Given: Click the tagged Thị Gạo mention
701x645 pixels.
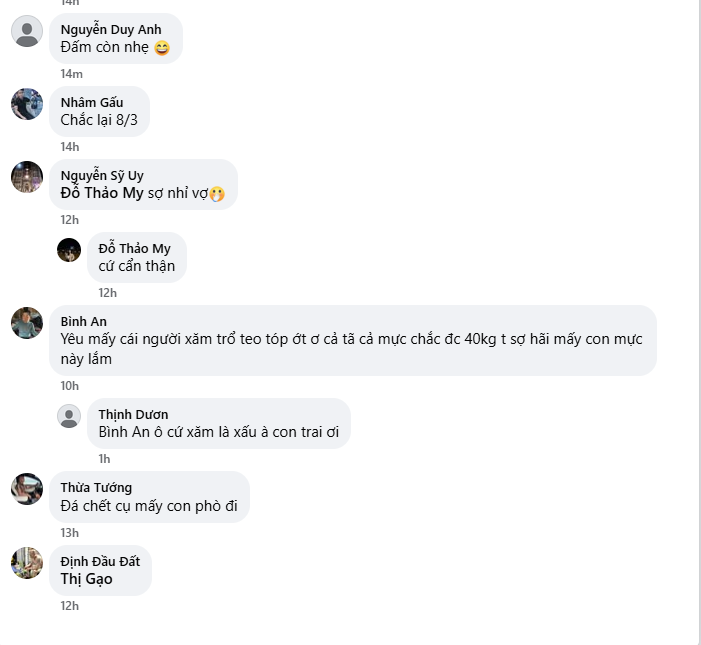Looking at the screenshot, I should click(x=86, y=579).
